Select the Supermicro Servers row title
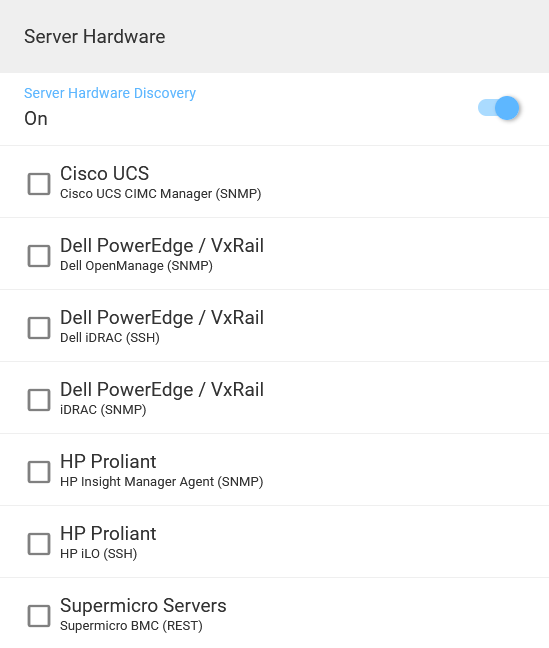 point(143,605)
